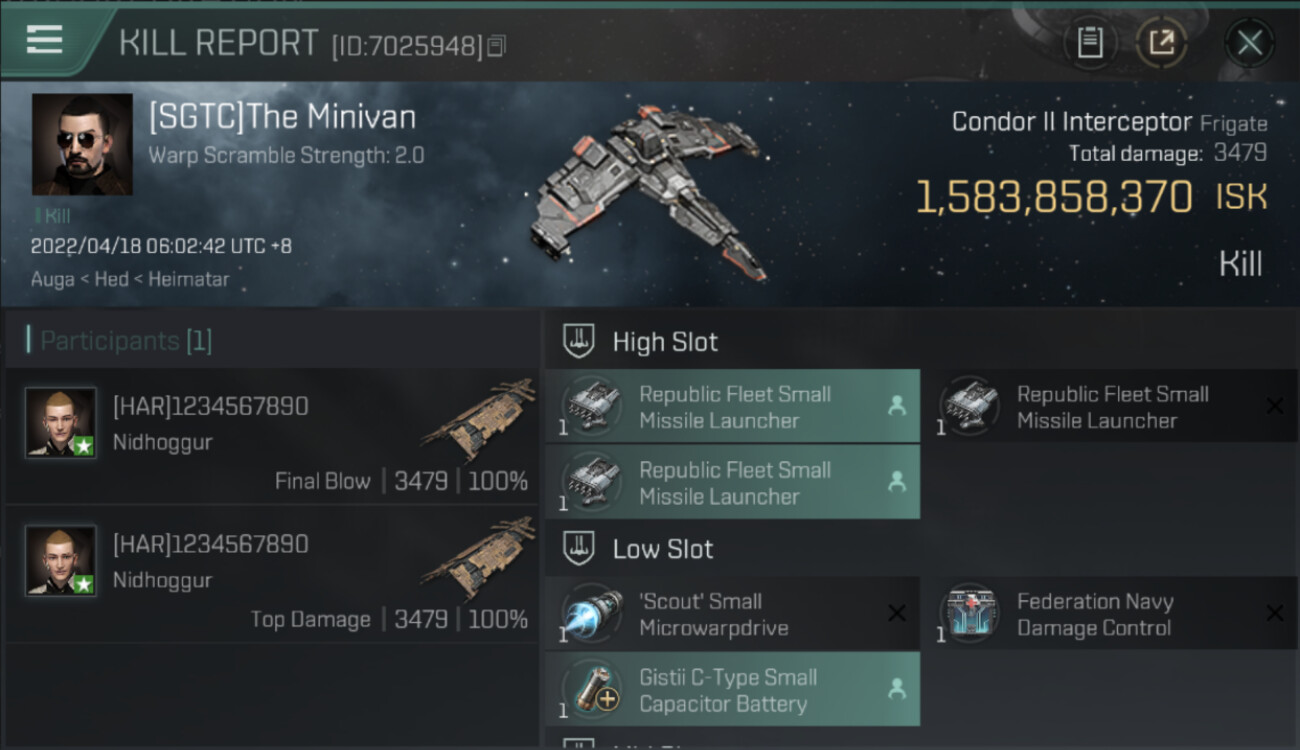Click the Gistii C-Type Capacitor Battery icon

click(x=591, y=690)
